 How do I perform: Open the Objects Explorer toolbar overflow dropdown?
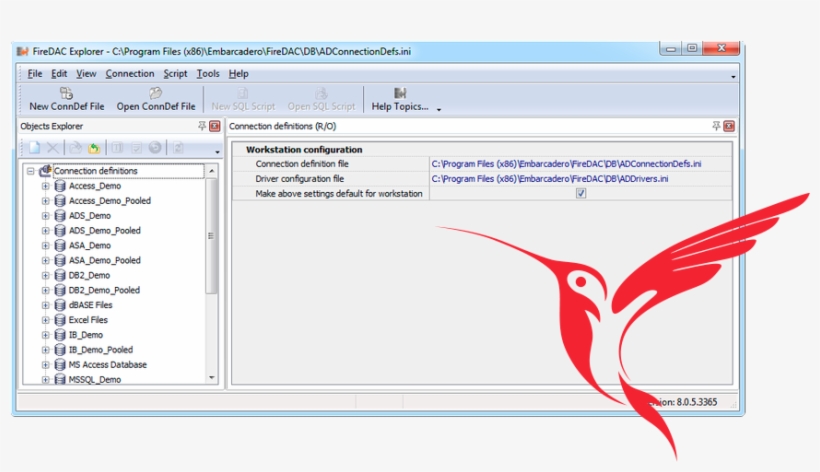(217, 152)
